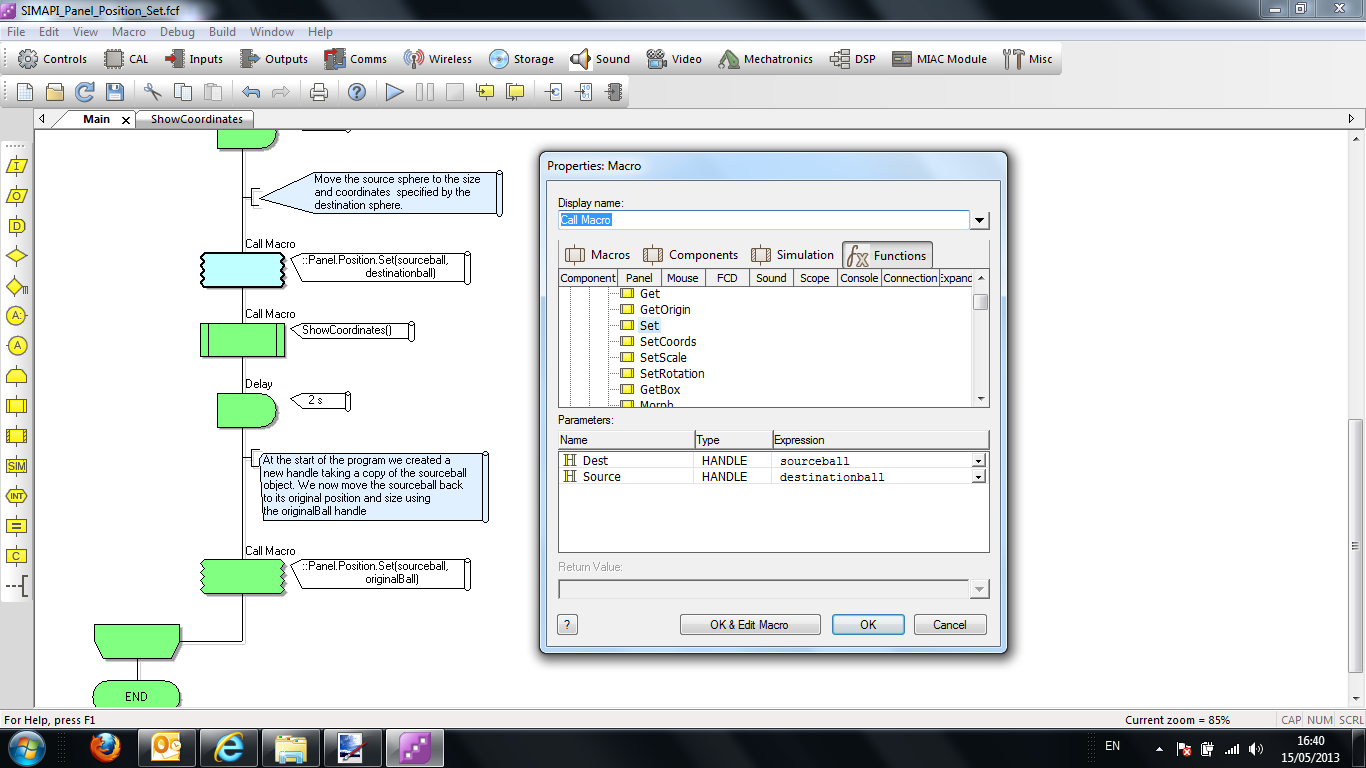The height and width of the screenshot is (768, 1366).
Task: Open the MIAC Module category
Action: tap(939, 59)
